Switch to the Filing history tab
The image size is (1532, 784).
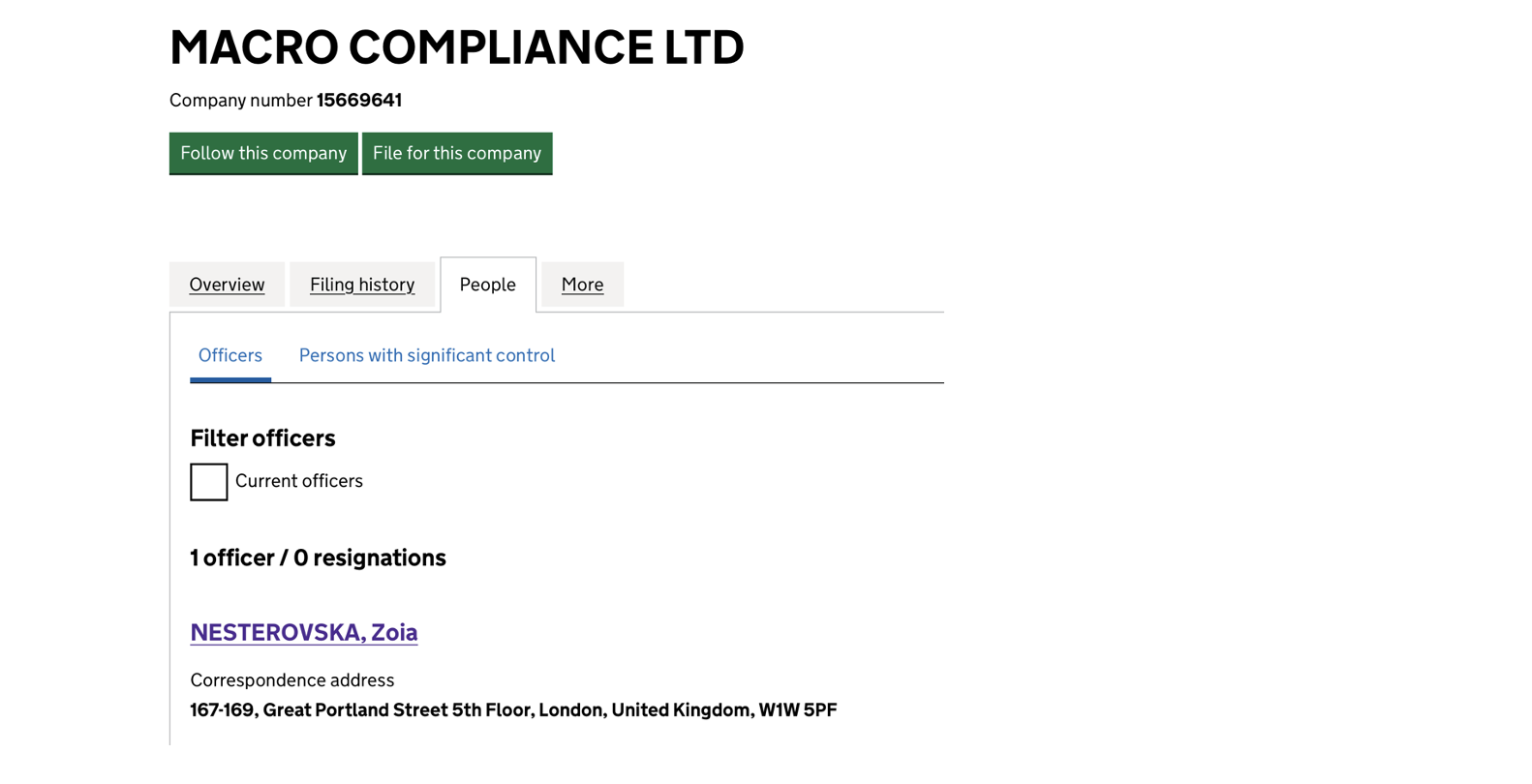coord(362,285)
